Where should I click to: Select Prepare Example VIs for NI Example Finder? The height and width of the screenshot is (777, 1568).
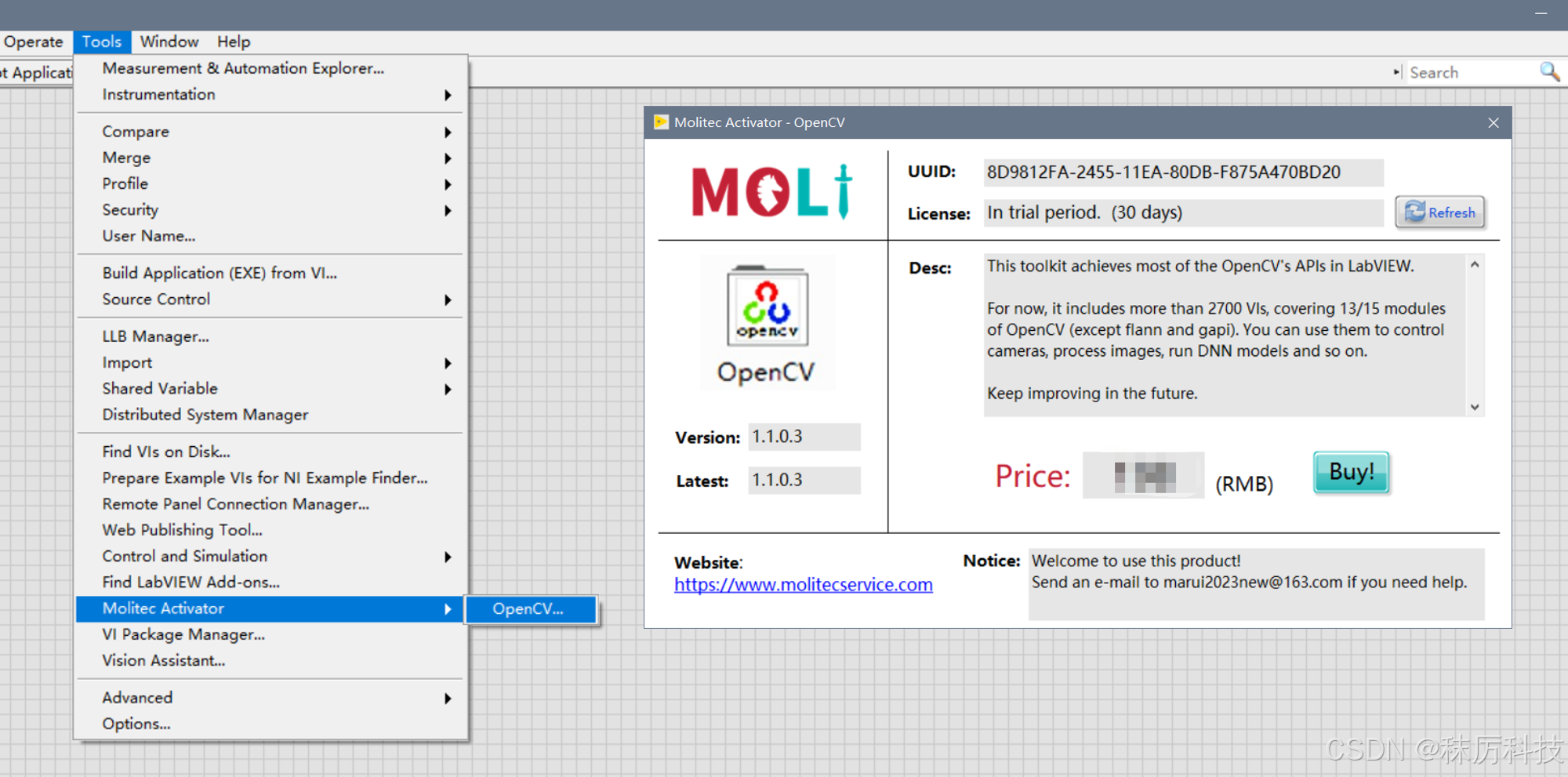coord(271,477)
